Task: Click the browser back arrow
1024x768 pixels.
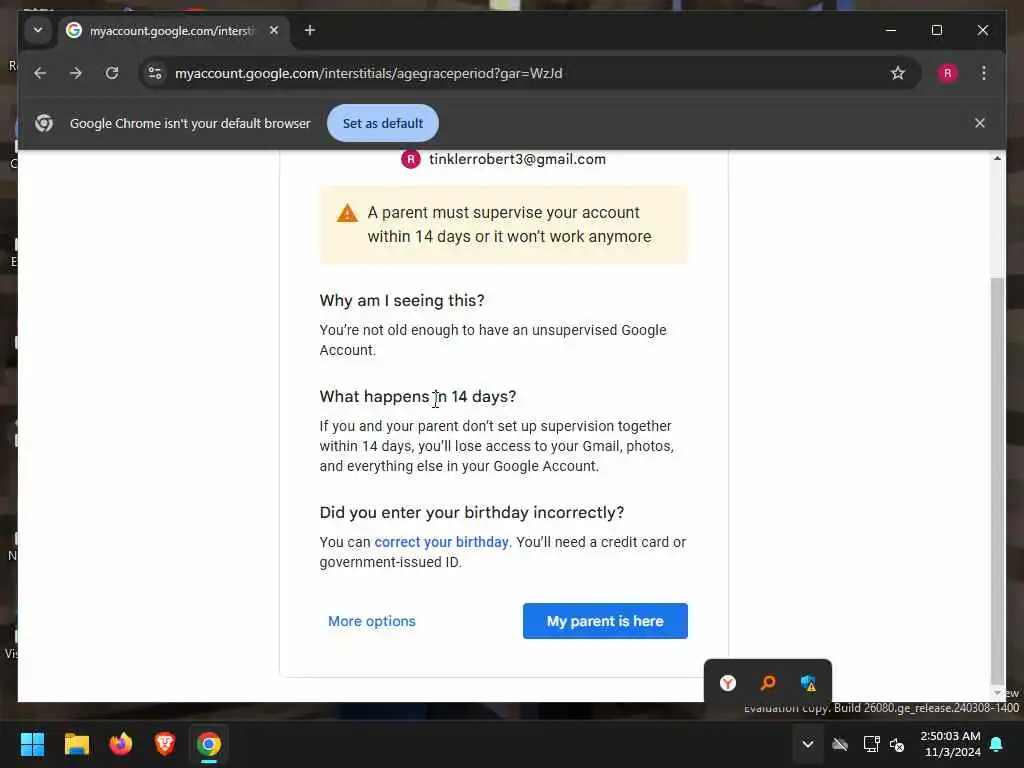Action: pos(40,73)
